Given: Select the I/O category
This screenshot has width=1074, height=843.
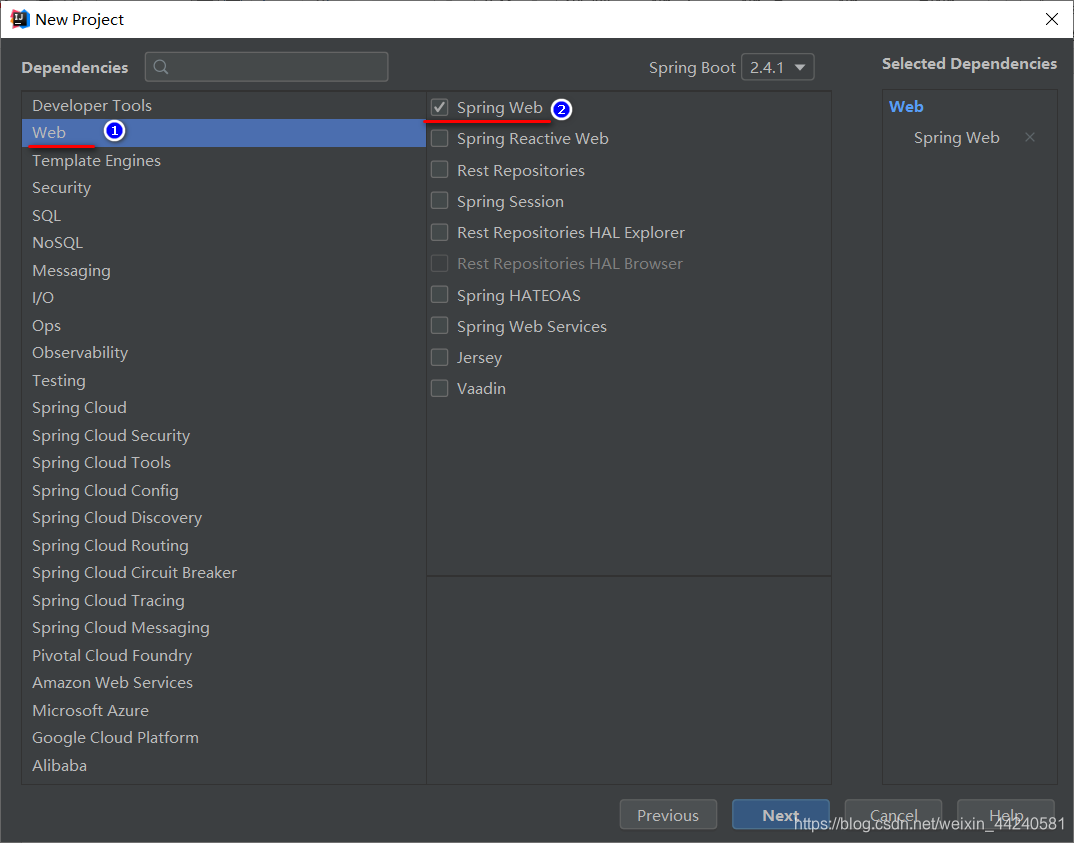Looking at the screenshot, I should coord(224,298).
